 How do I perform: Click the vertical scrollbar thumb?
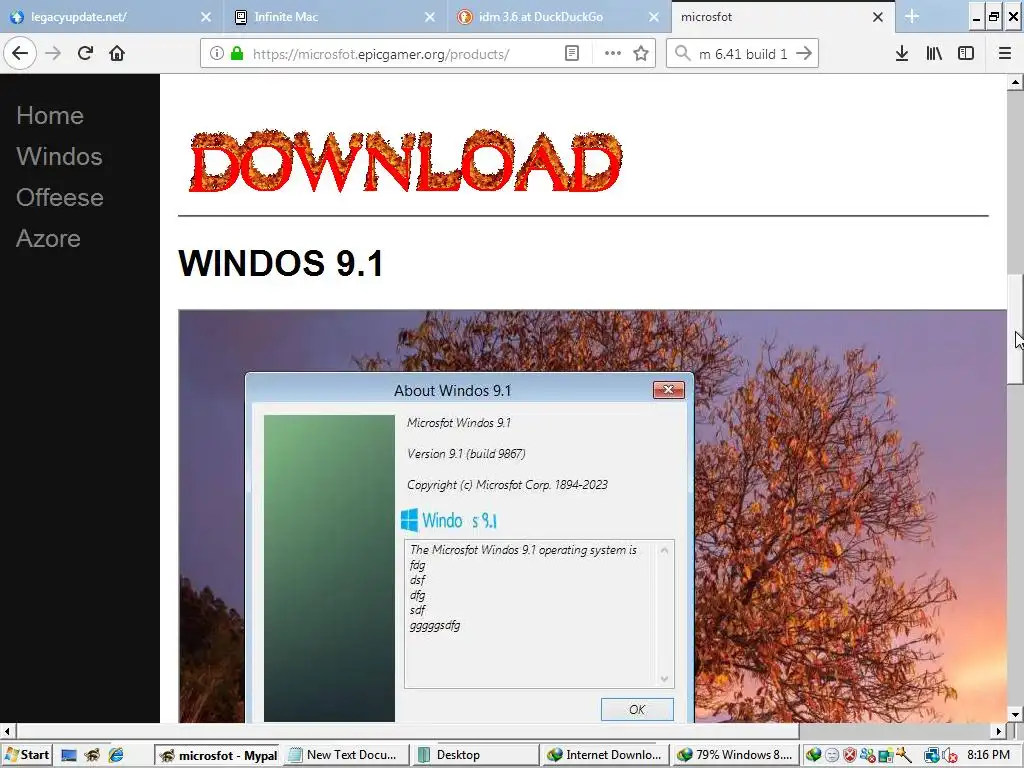1015,329
